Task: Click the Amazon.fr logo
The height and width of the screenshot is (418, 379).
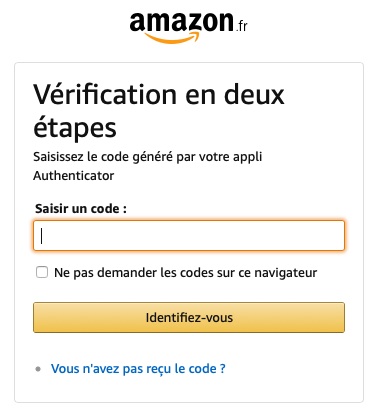Action: click(x=189, y=27)
